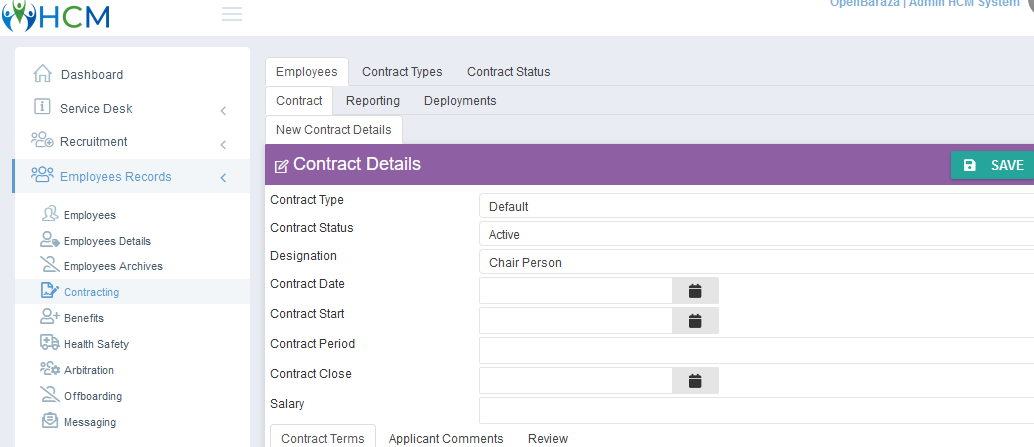The image size is (1034, 447).
Task: Expand the Recruitment menu chevron
Action: click(223, 144)
